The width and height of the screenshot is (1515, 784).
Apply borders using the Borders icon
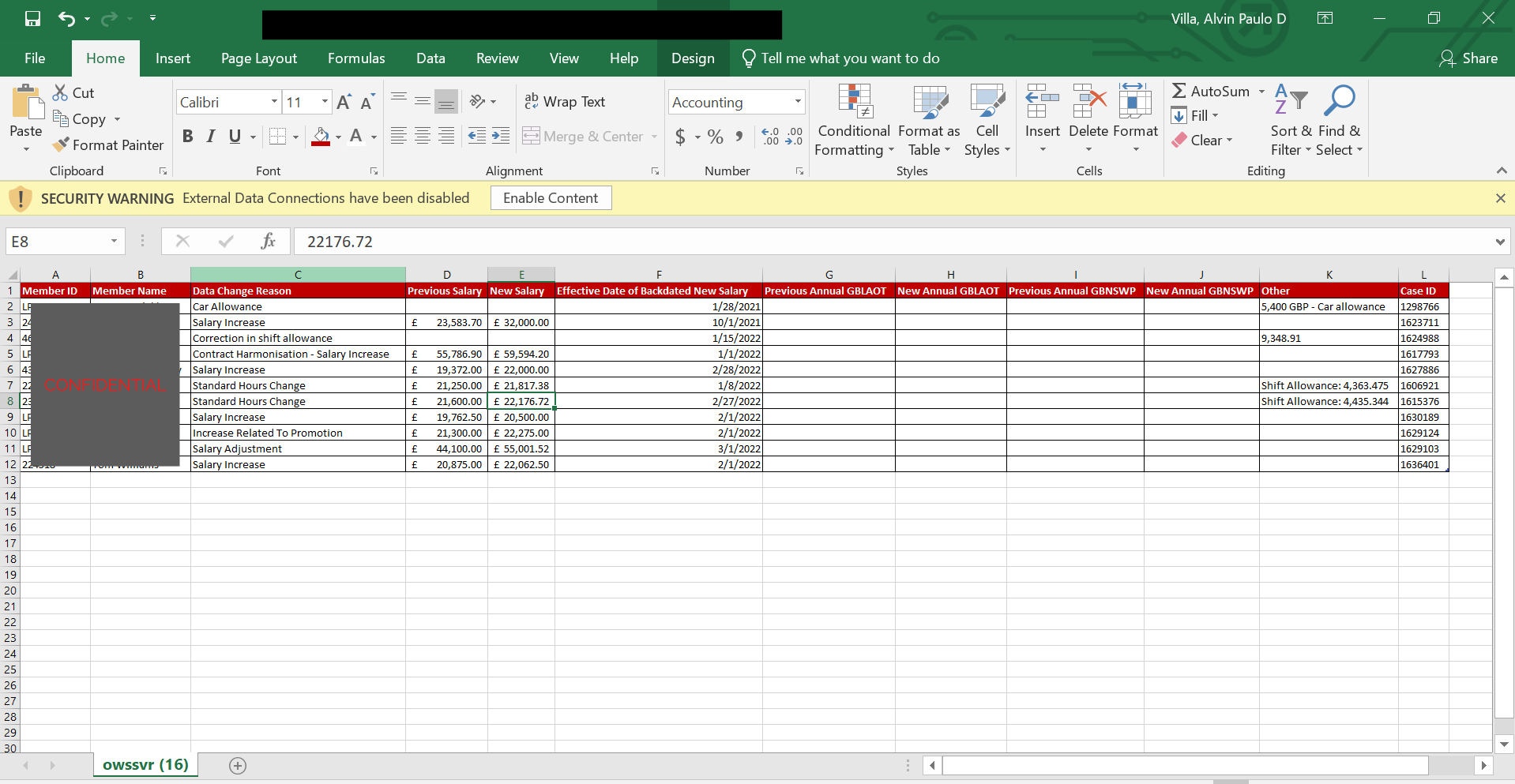(x=277, y=136)
